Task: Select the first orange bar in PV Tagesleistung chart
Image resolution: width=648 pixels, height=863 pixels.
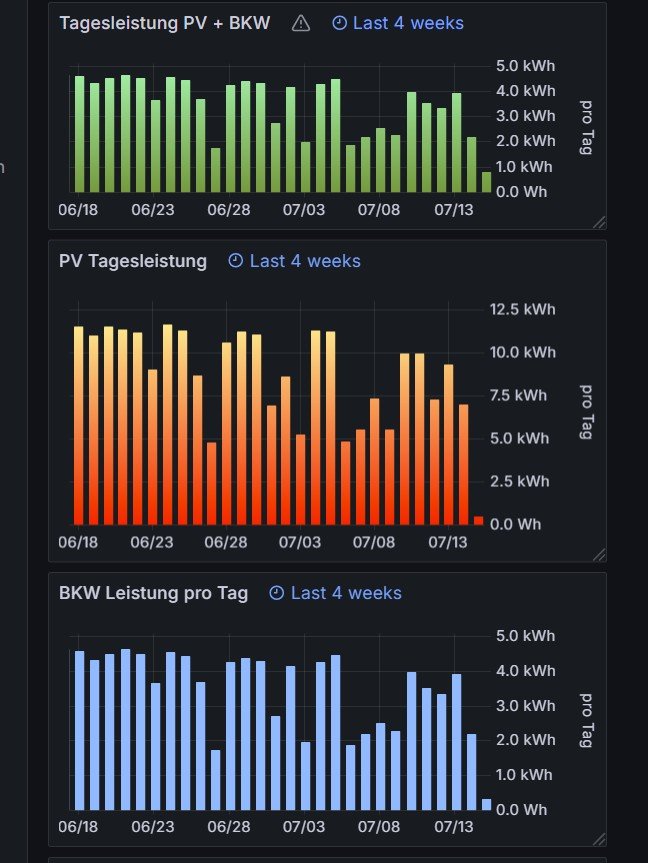Action: pos(78,425)
